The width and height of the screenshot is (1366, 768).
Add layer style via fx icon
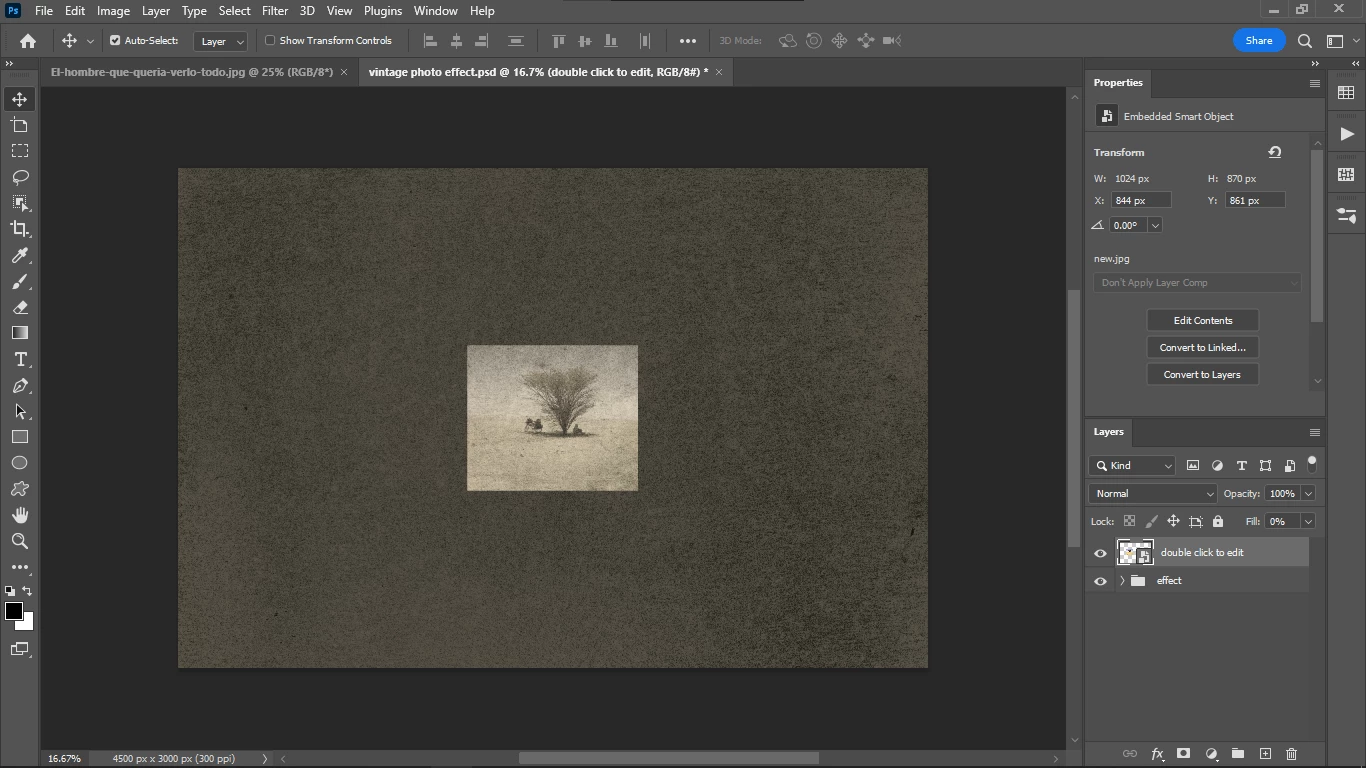pos(1157,754)
